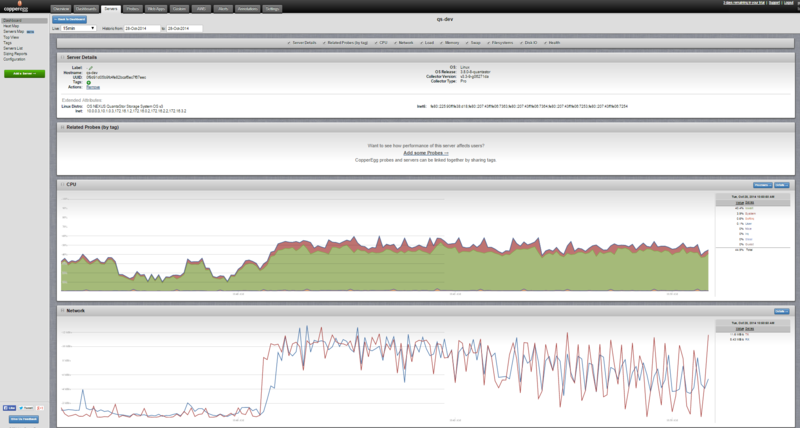
Task: Open the Alerts tab
Action: tap(223, 9)
